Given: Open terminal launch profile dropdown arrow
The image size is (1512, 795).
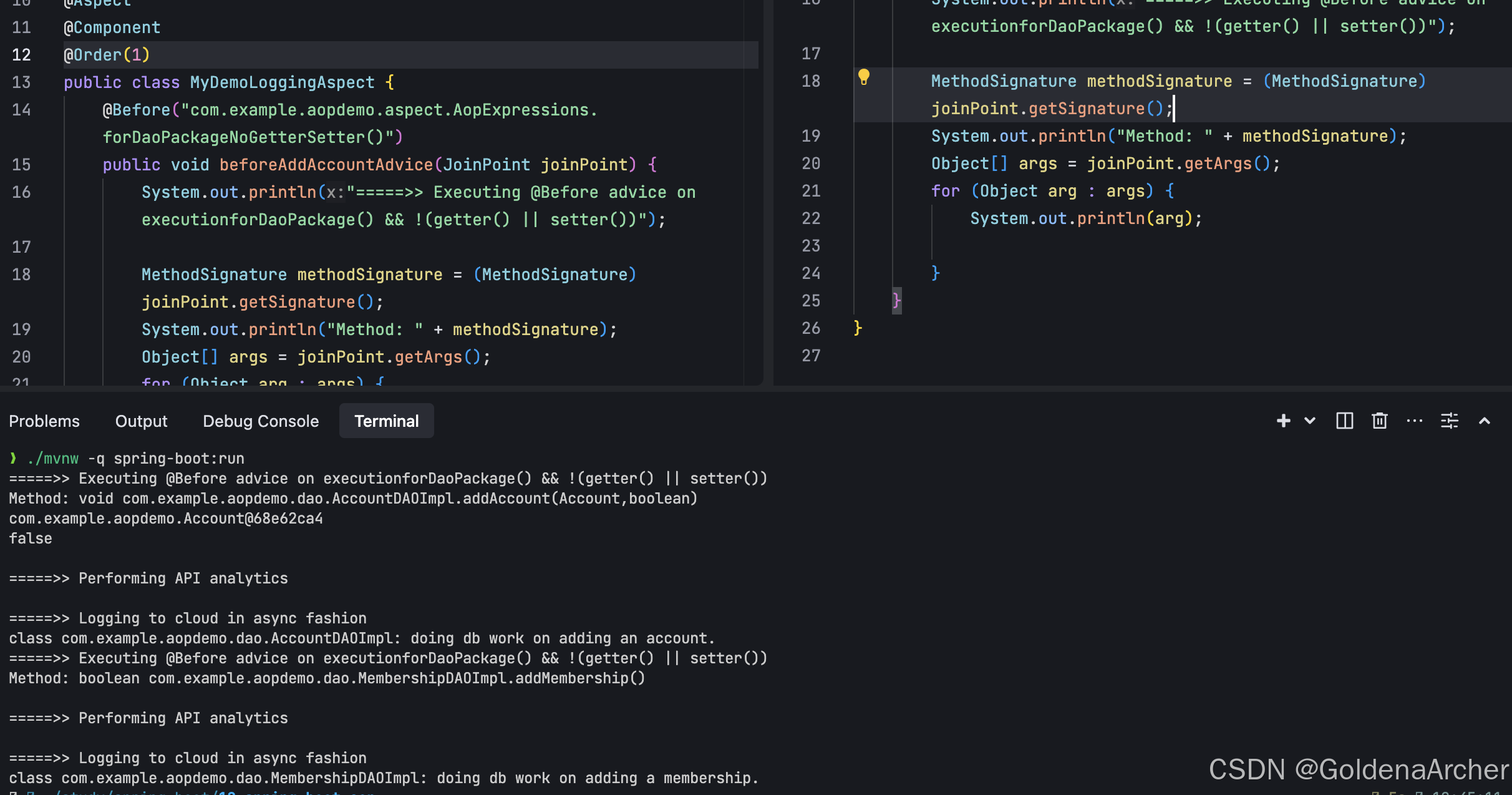Looking at the screenshot, I should click(1310, 421).
